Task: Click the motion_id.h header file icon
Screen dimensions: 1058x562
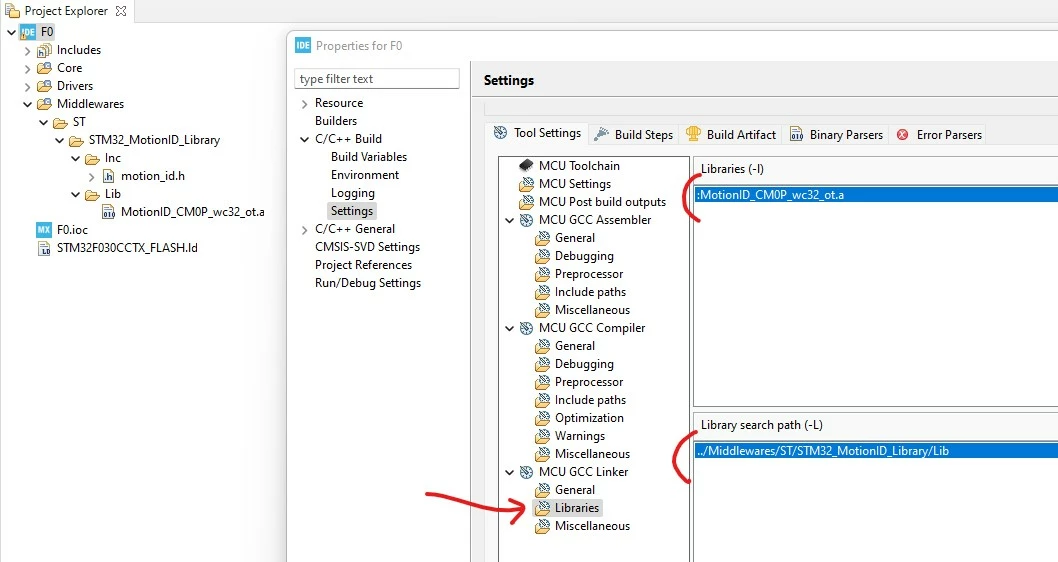Action: tap(108, 175)
